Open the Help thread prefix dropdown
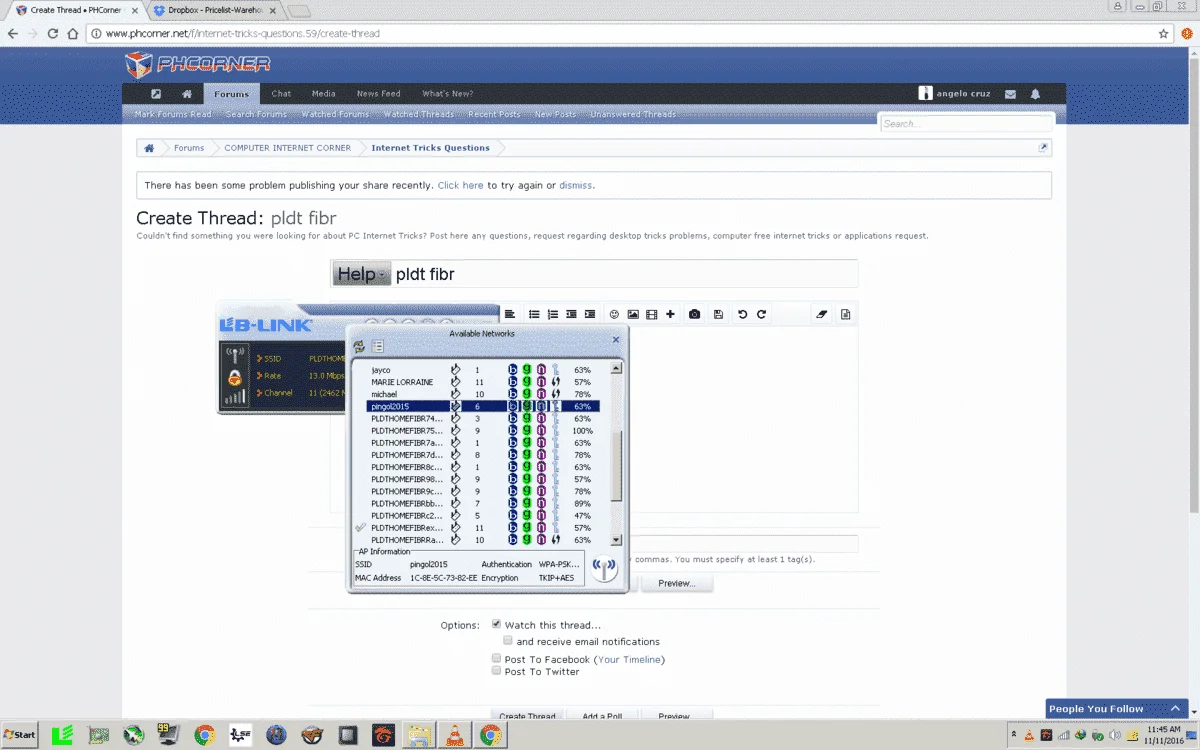 (361, 274)
